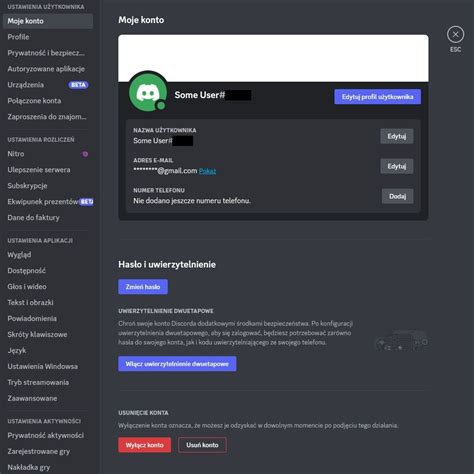474x474 pixels.
Task: Edit the e-mail address with Edytuj
Action: [397, 166]
